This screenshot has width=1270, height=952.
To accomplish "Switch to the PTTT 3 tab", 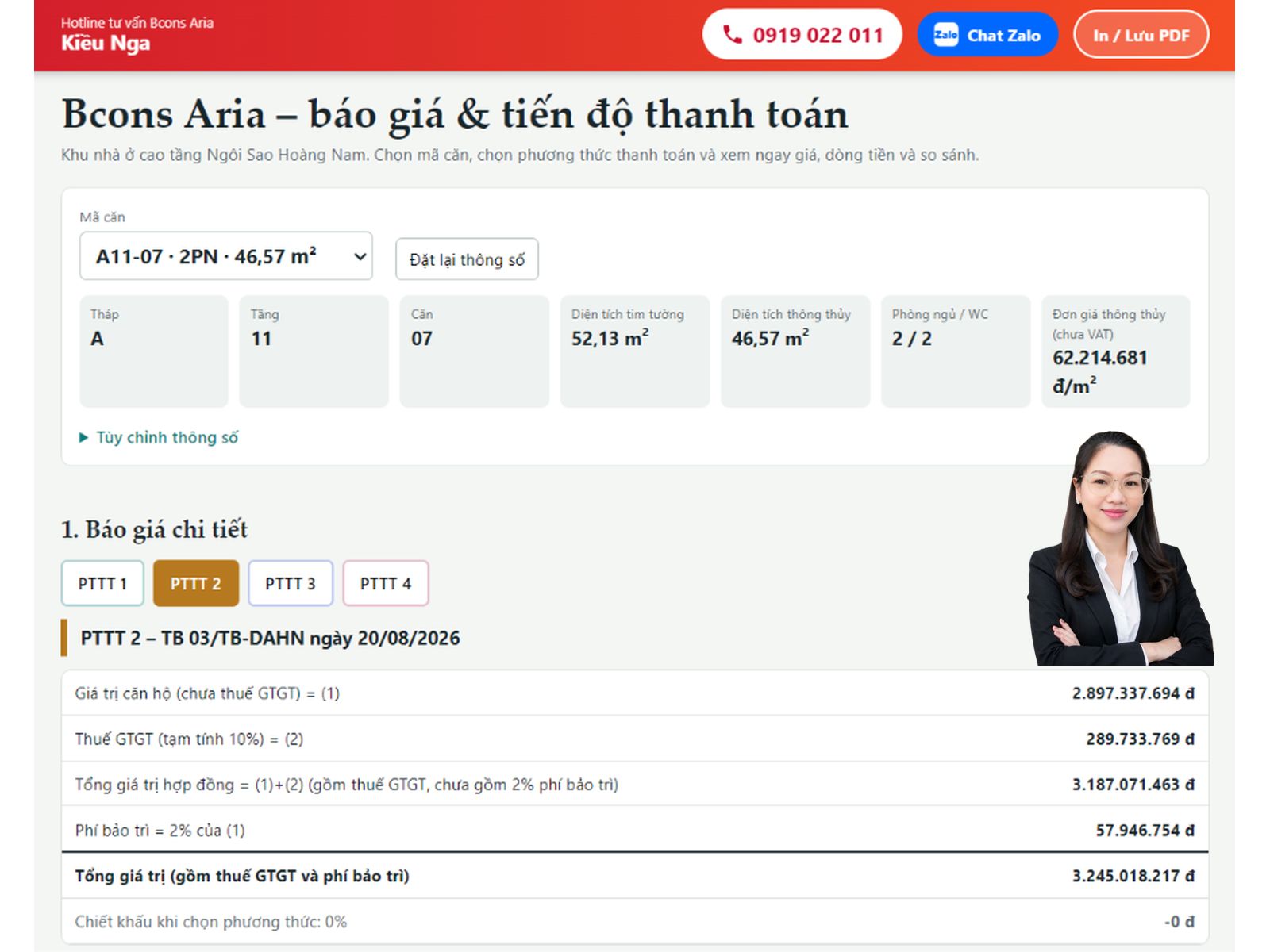I will [x=291, y=584].
